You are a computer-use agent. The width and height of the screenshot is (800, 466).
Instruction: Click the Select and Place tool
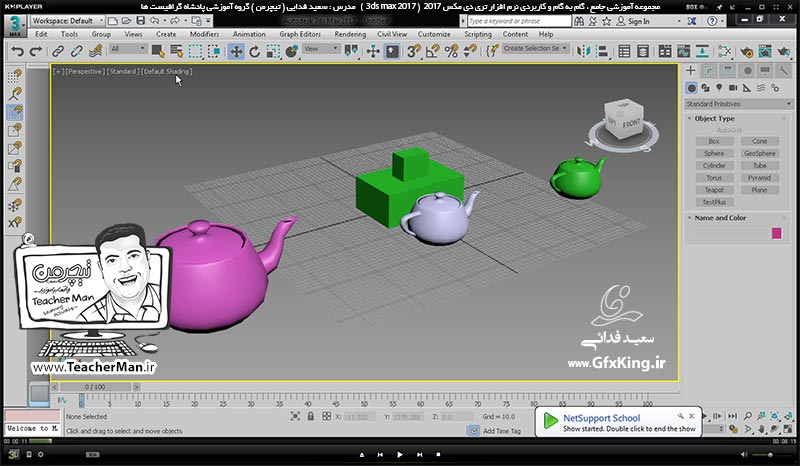pyautogui.click(x=292, y=51)
